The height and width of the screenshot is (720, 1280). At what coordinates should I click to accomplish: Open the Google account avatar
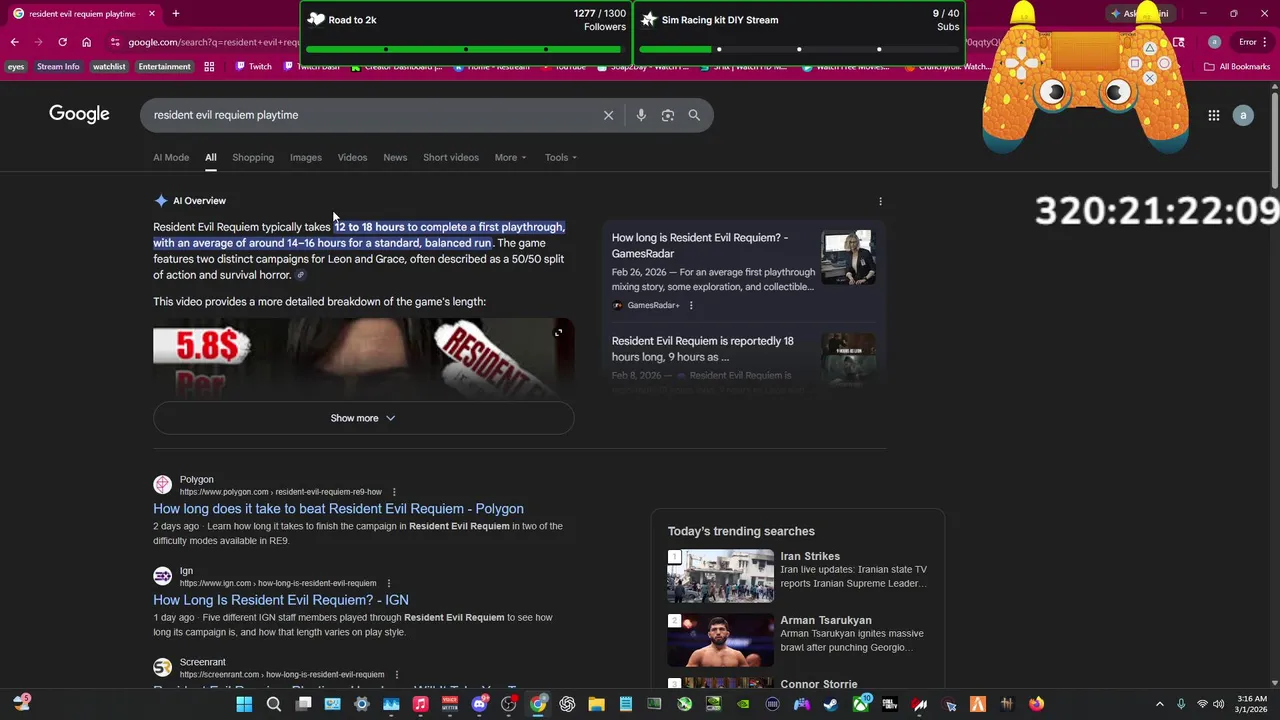[1243, 115]
